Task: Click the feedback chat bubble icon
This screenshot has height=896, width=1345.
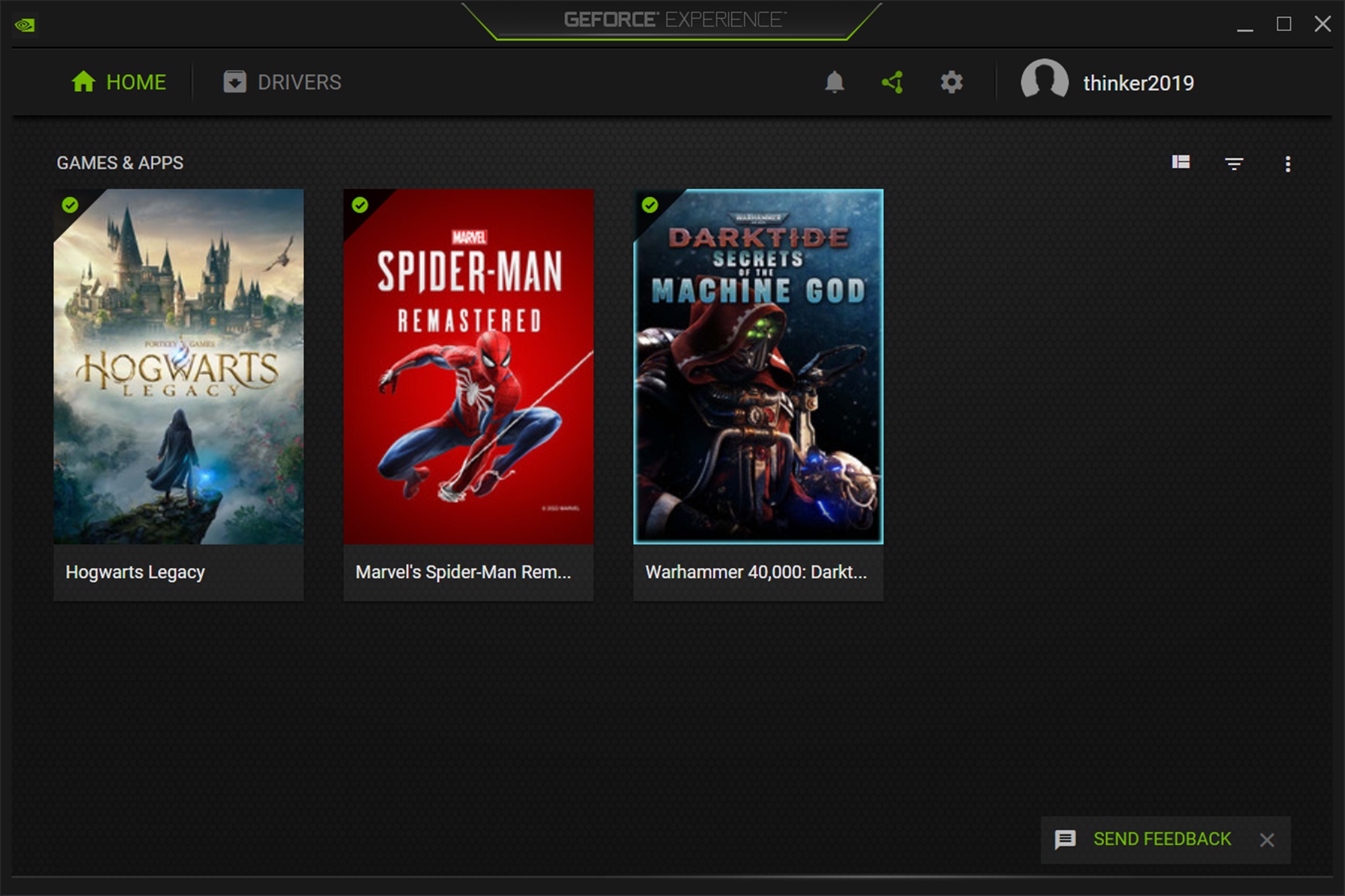Action: (1065, 840)
